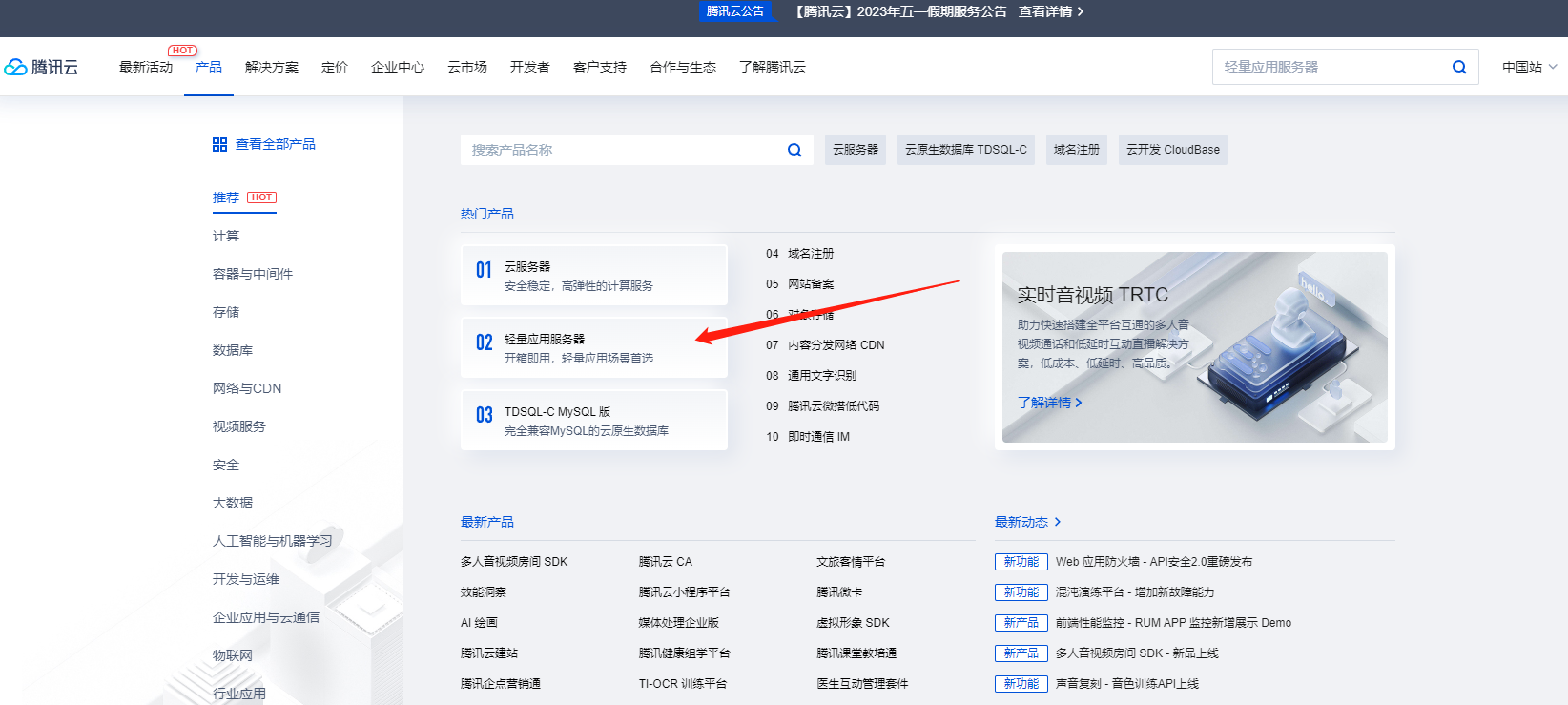Open 混沌演练平台 news item

point(1135,592)
